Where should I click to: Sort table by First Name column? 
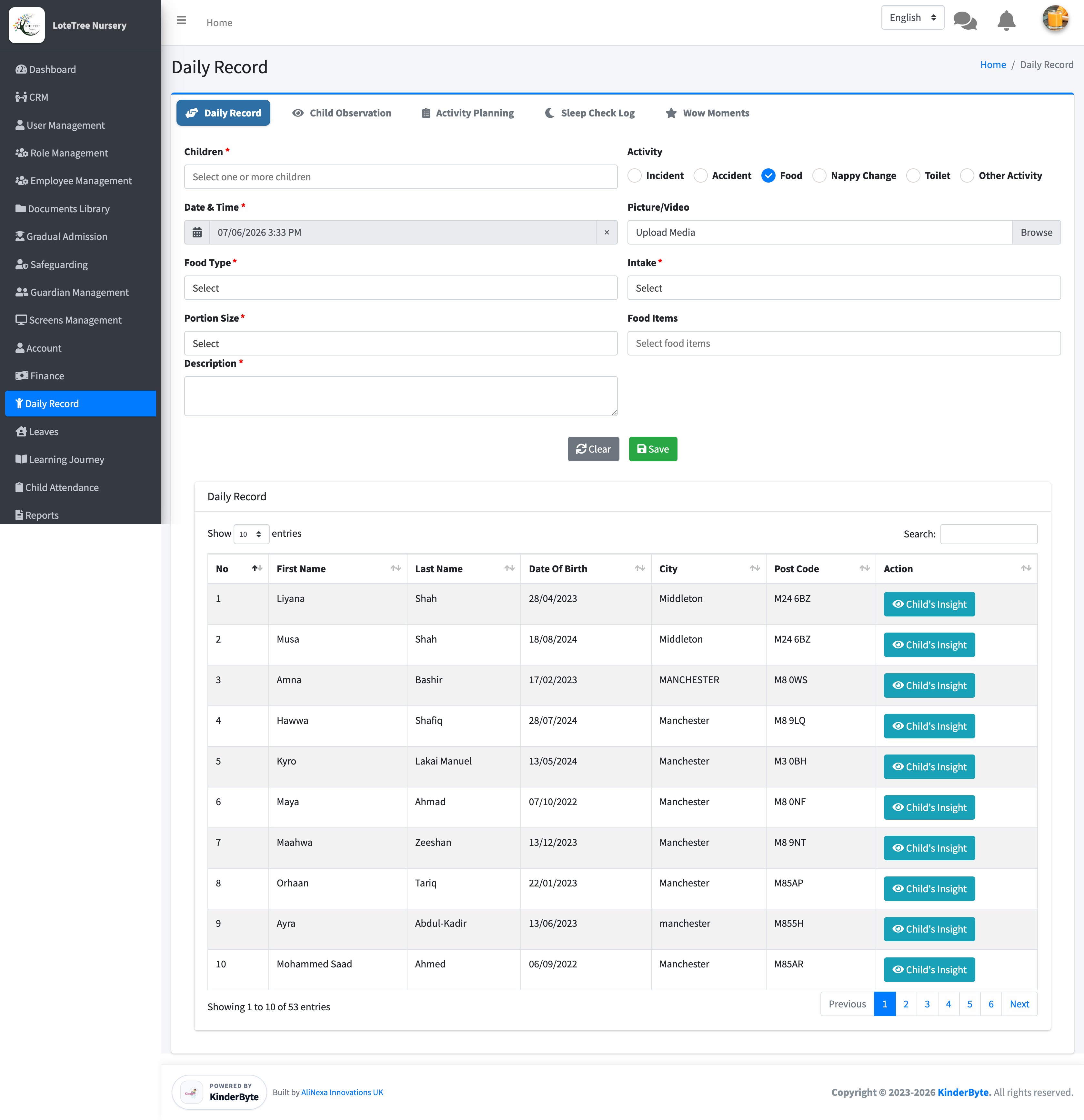[338, 569]
